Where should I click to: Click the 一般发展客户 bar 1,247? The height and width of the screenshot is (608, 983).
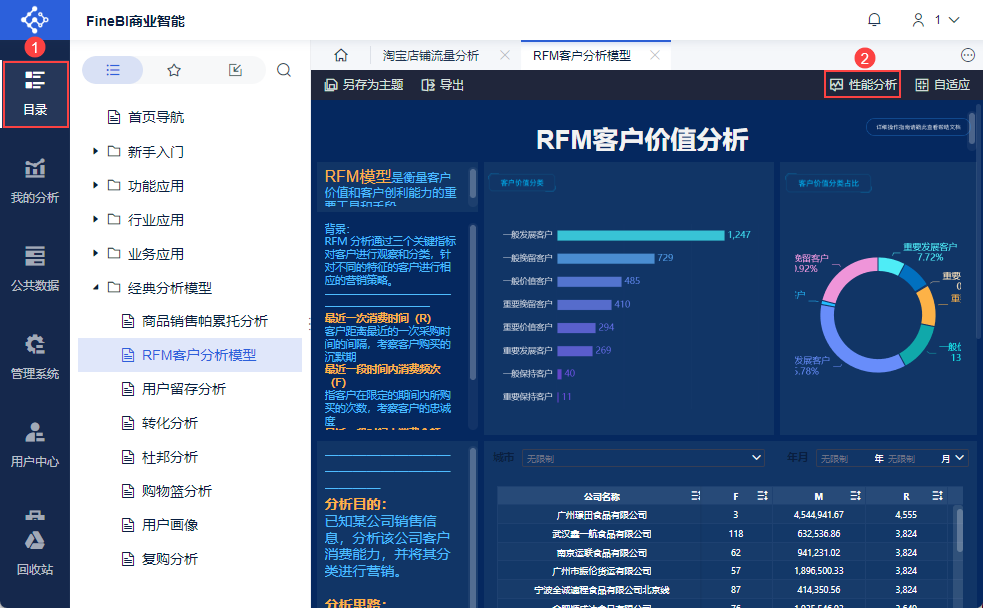(x=641, y=235)
